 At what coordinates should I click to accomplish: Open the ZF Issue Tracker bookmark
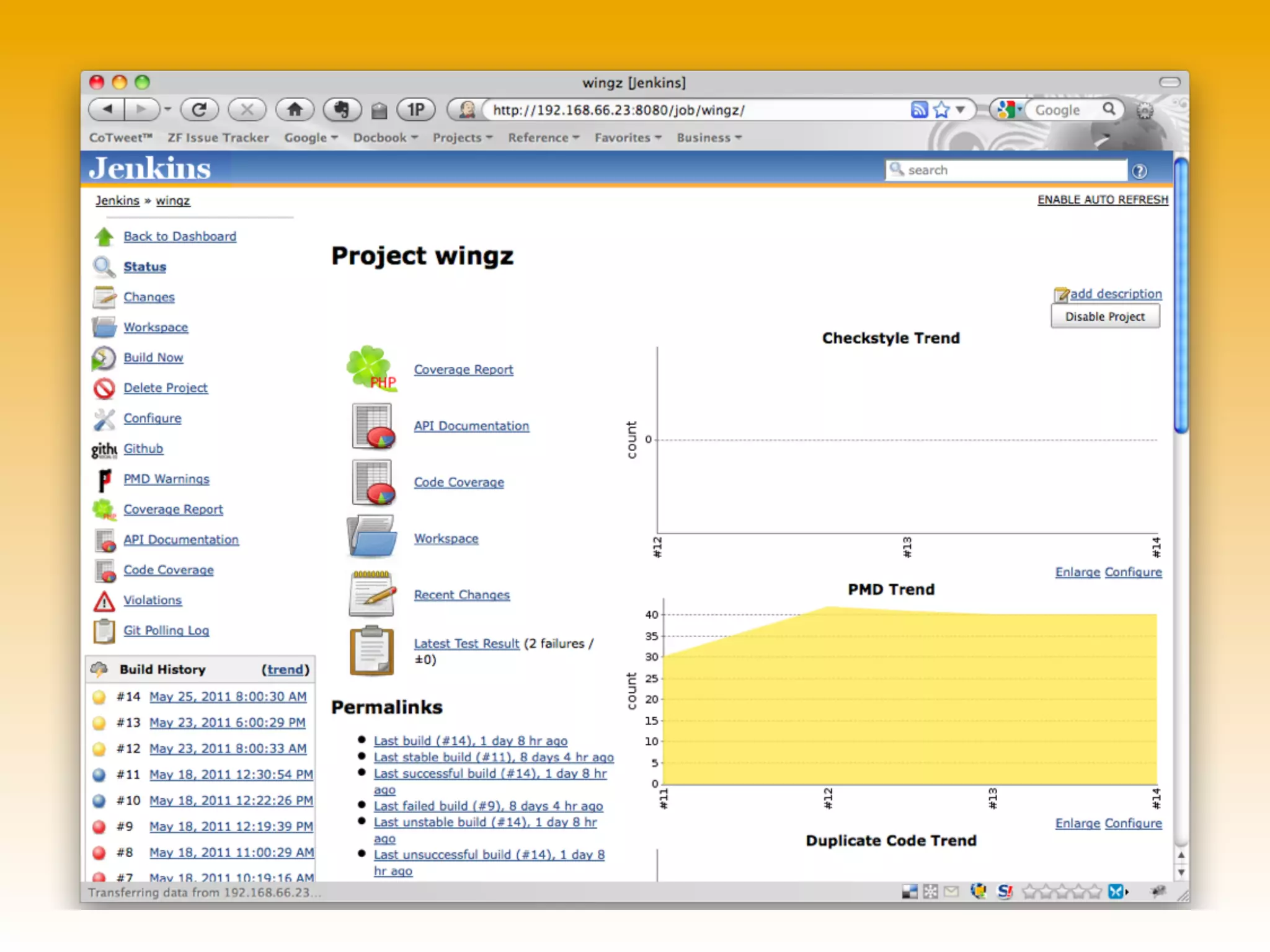tap(218, 138)
